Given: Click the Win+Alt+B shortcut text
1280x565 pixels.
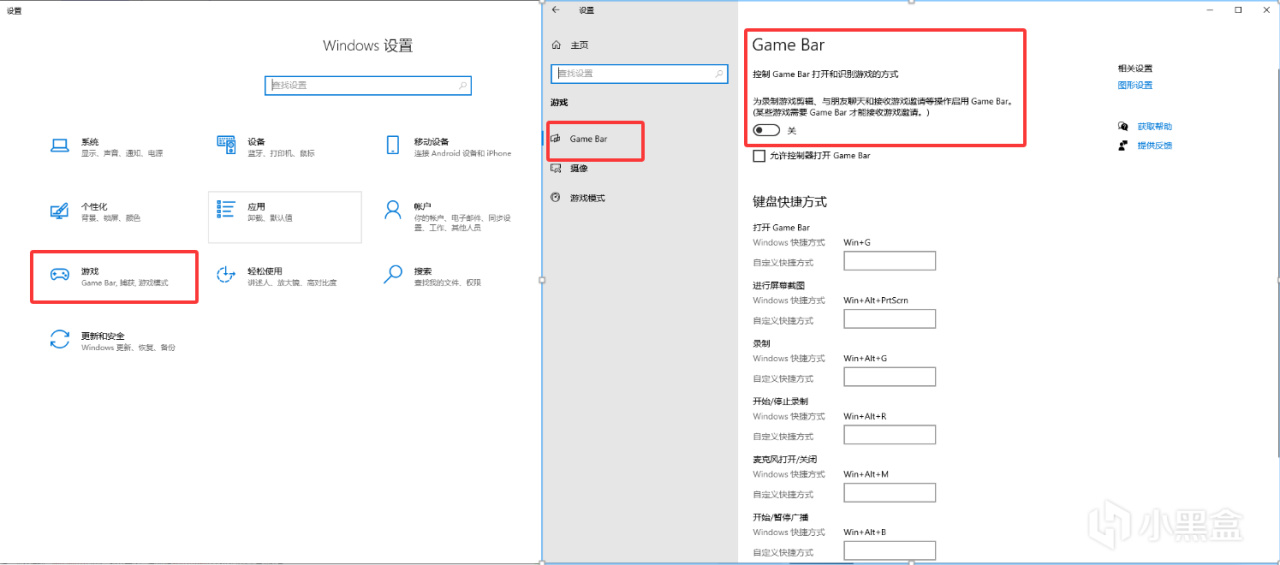Looking at the screenshot, I should (x=865, y=532).
